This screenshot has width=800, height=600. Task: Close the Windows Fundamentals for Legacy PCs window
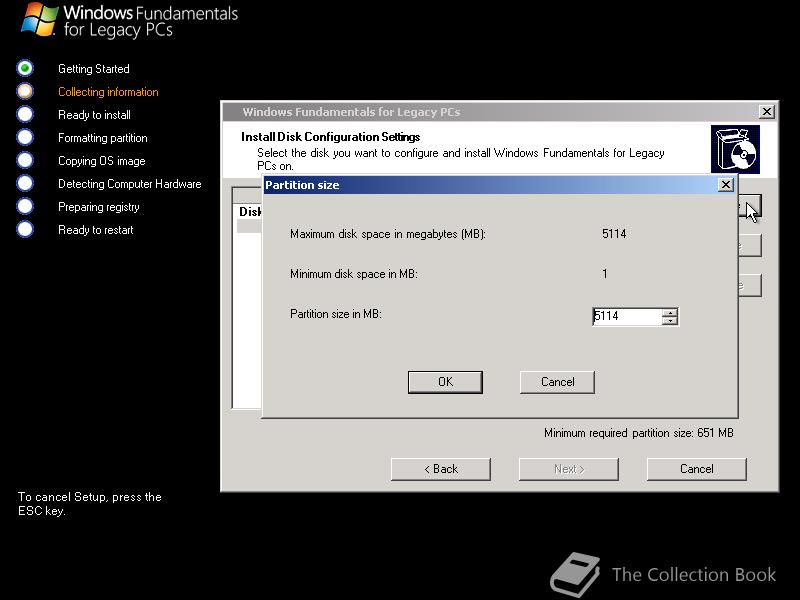766,112
